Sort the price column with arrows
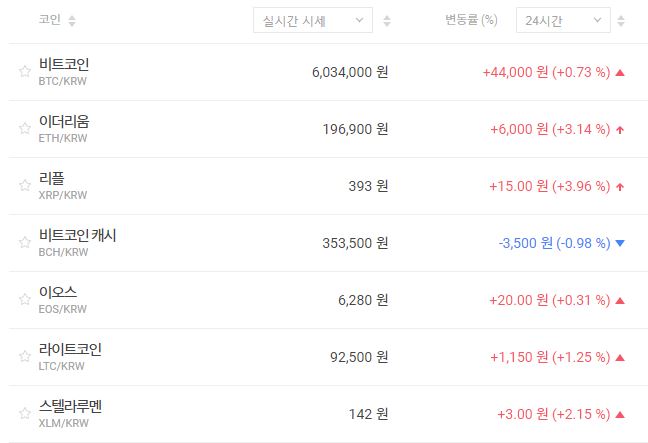The image size is (648, 443). (x=387, y=20)
